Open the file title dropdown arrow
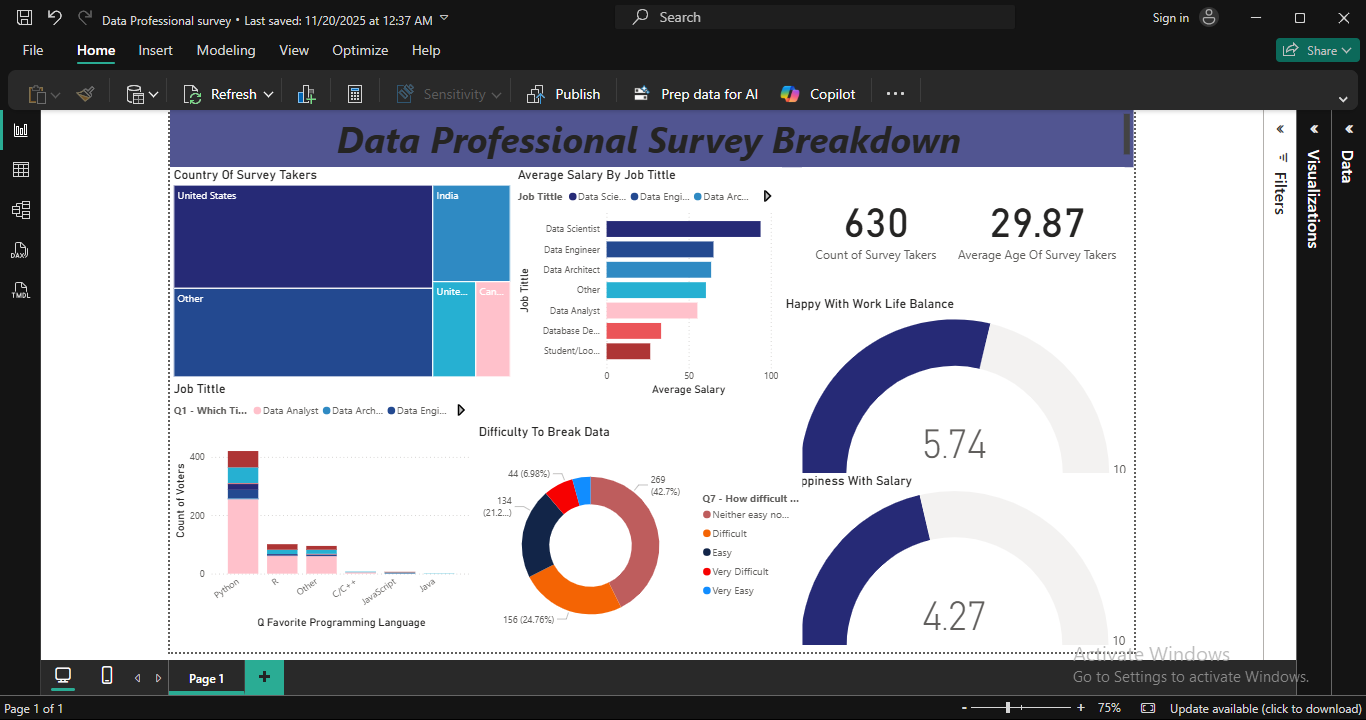1366x720 pixels. click(444, 19)
